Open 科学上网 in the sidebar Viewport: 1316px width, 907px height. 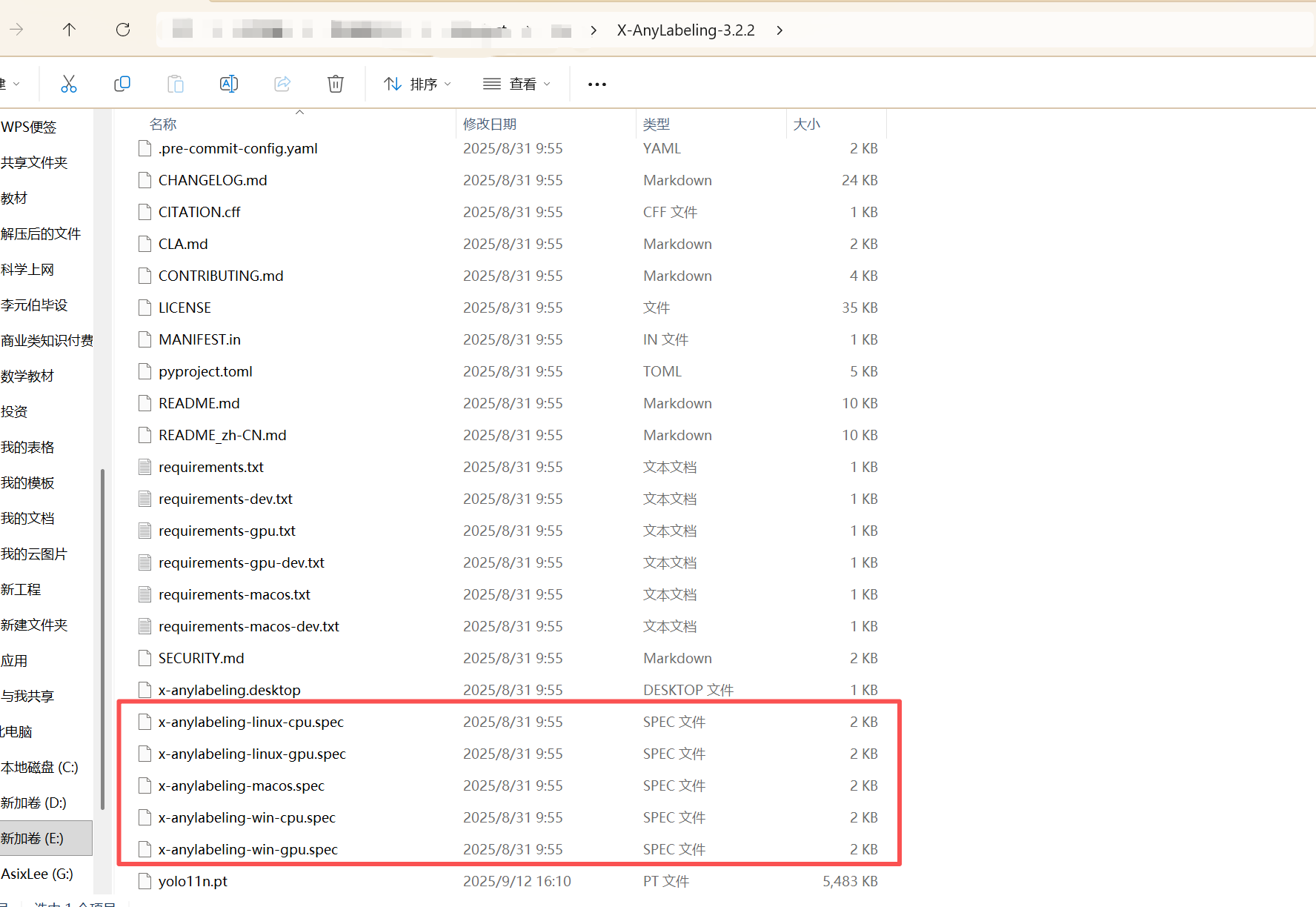coord(27,270)
